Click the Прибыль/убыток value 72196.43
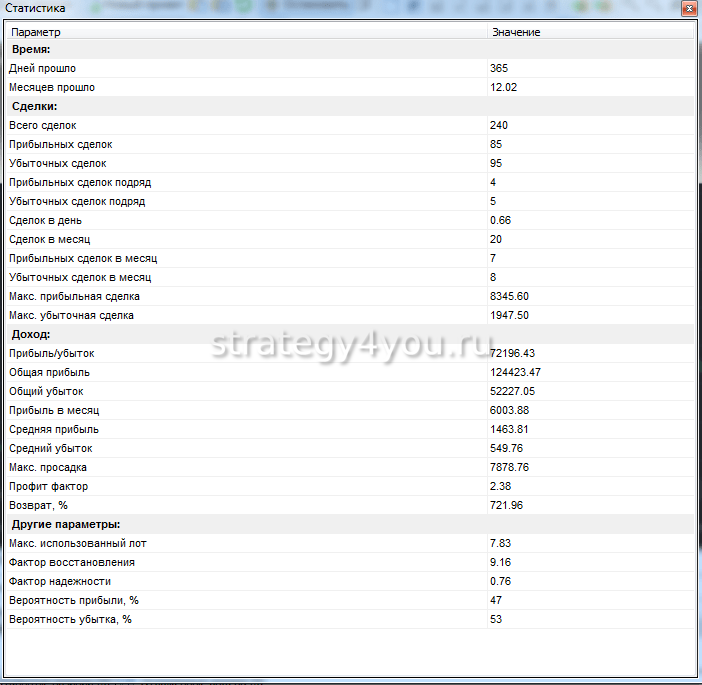 point(513,353)
